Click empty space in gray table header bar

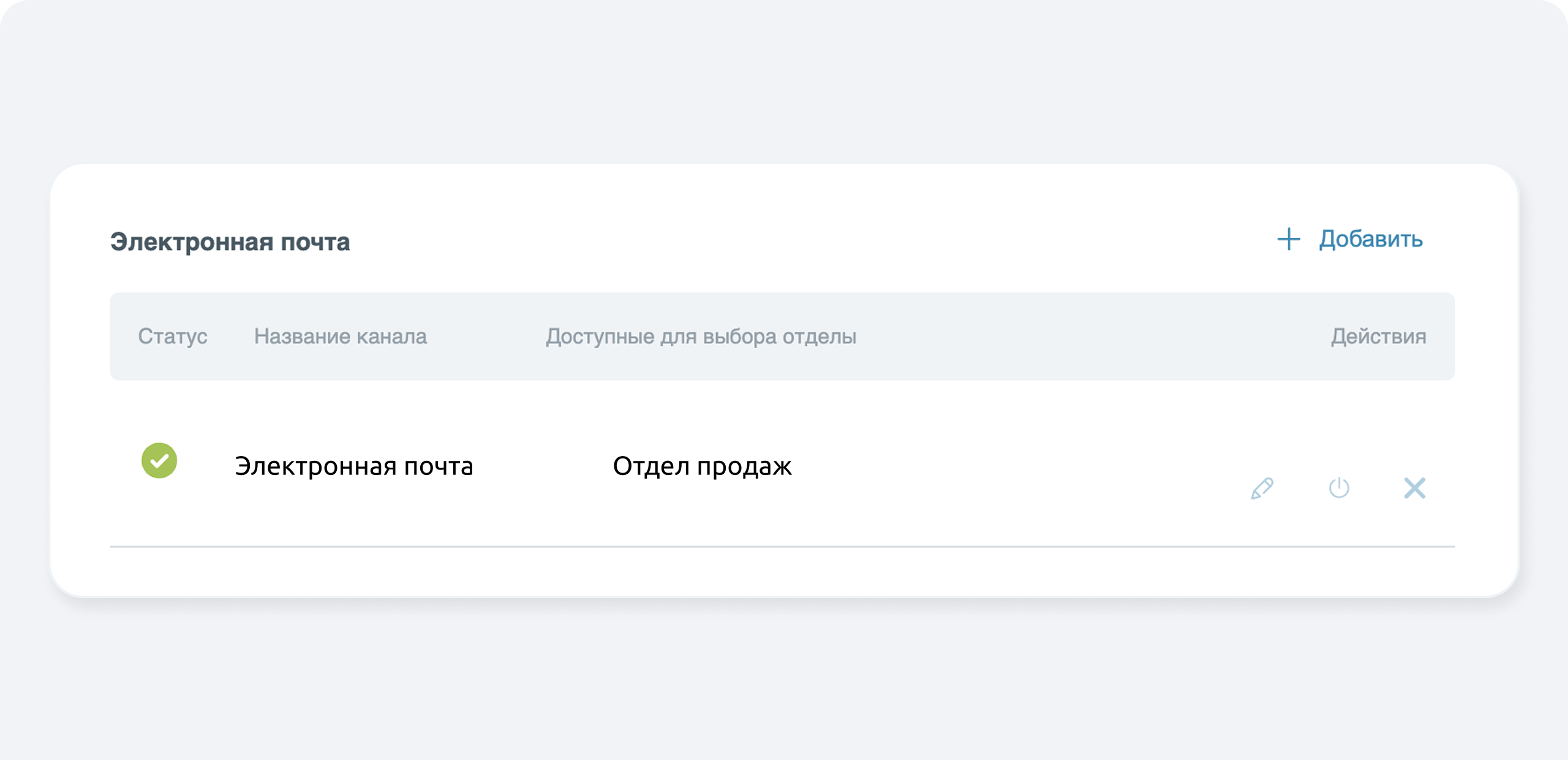pyautogui.click(x=1090, y=336)
